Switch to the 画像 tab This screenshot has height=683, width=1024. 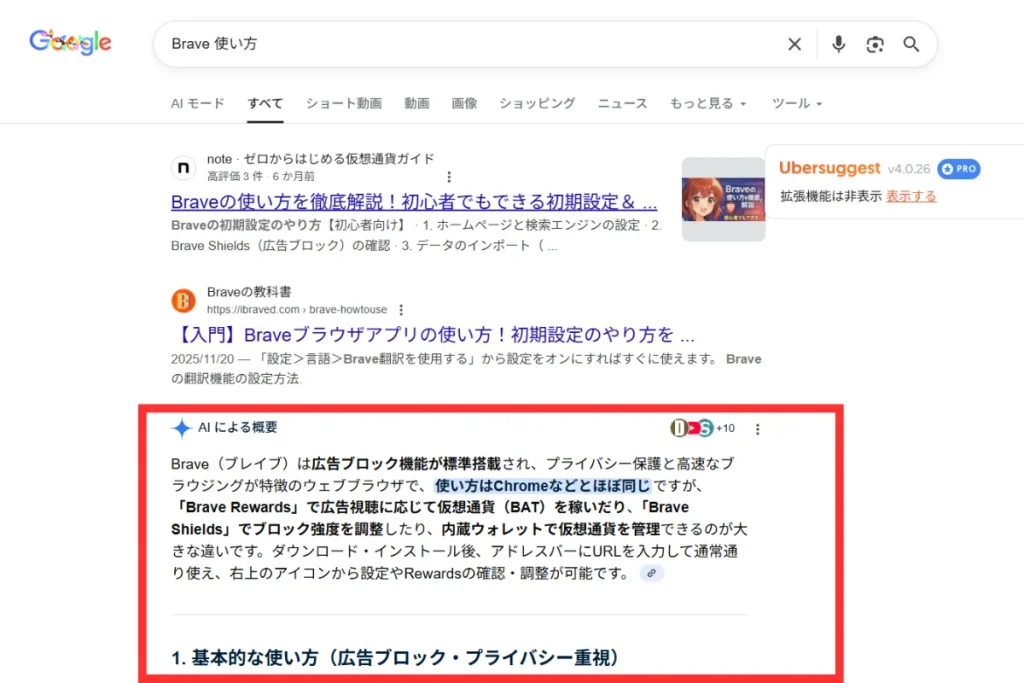pos(464,103)
